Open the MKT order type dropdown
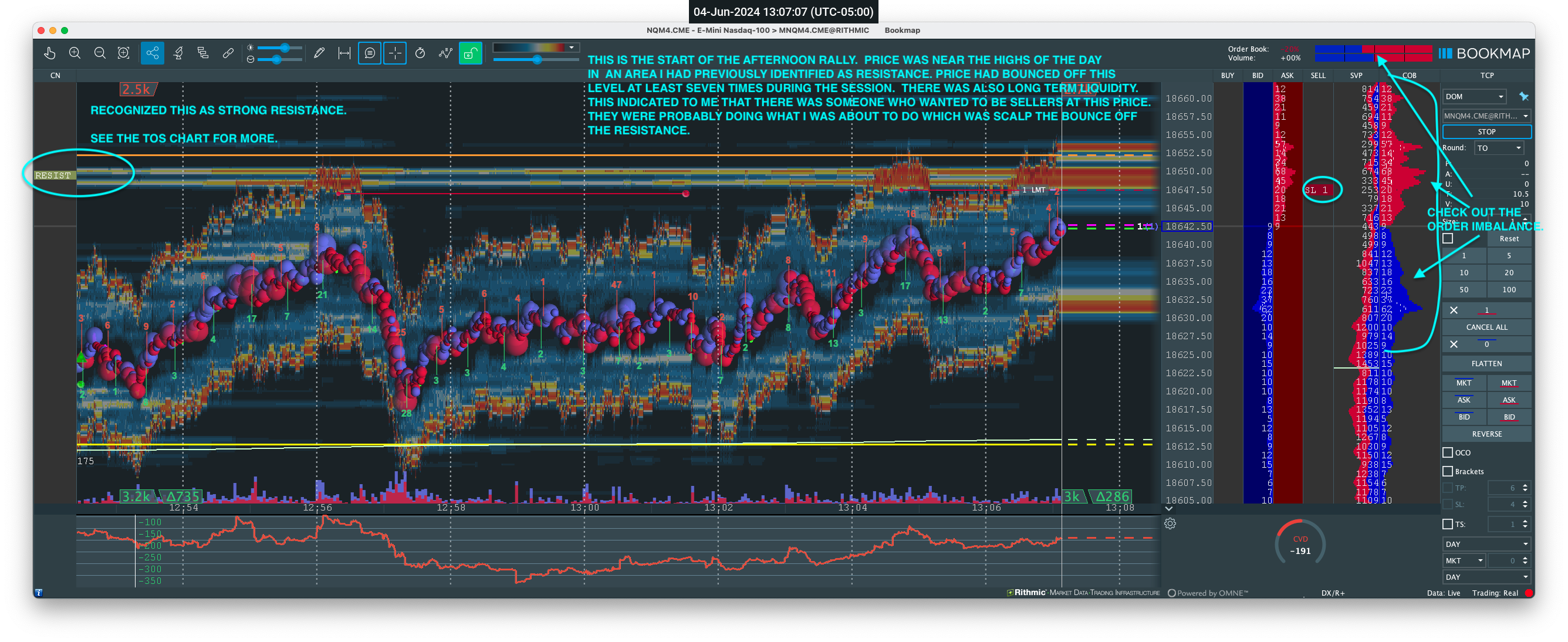The height and width of the screenshot is (642, 1568). click(1464, 561)
